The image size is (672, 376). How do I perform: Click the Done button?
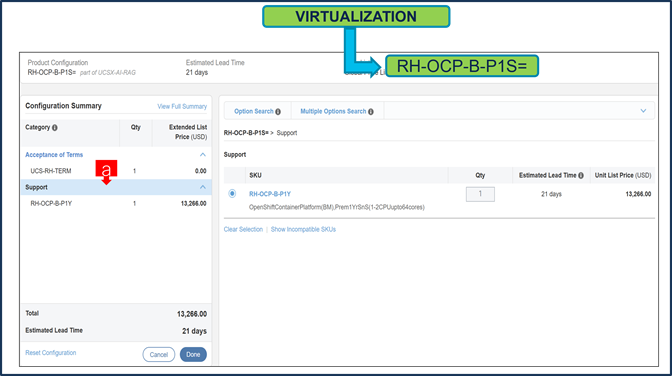pyautogui.click(x=193, y=355)
